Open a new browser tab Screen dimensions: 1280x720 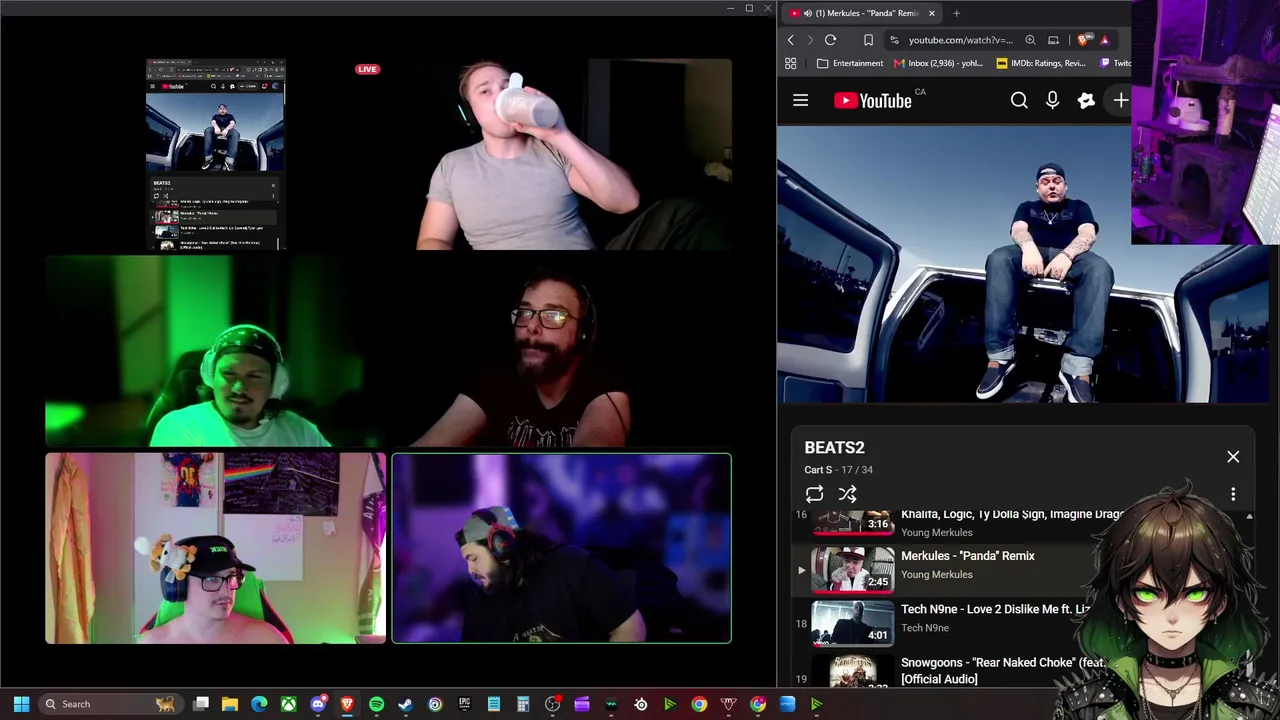[x=956, y=13]
